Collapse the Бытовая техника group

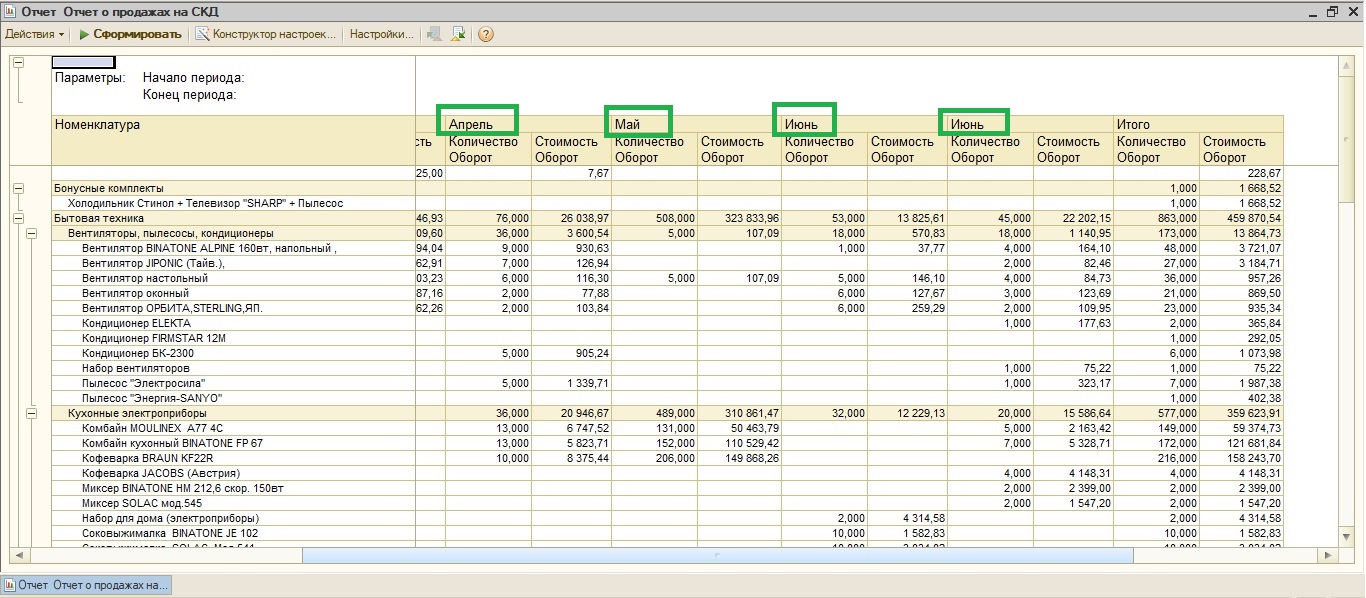[x=18, y=218]
